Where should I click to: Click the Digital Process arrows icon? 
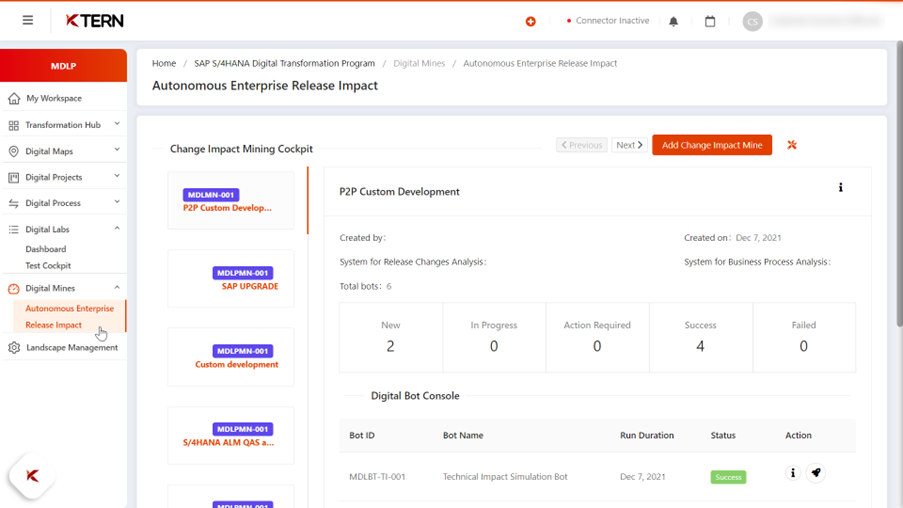coord(14,203)
